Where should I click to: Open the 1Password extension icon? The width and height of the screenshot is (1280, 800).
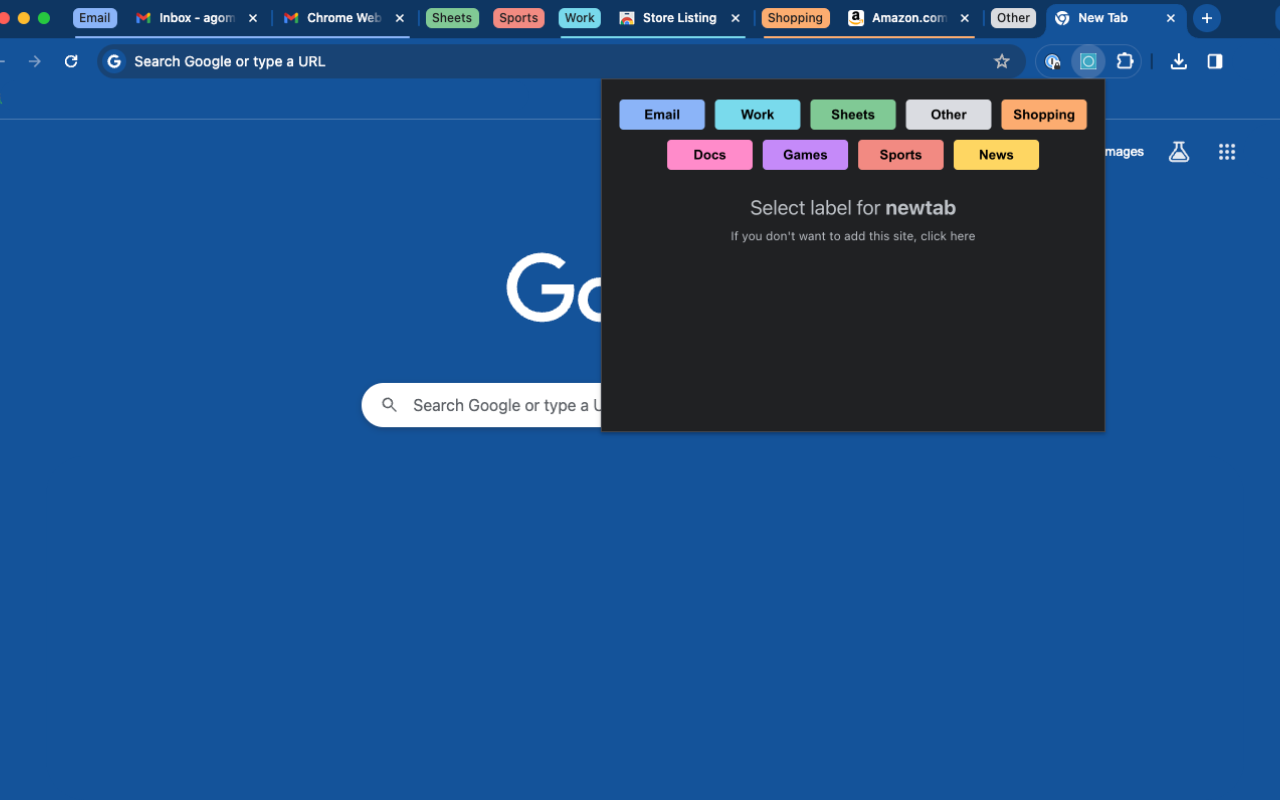(1052, 61)
